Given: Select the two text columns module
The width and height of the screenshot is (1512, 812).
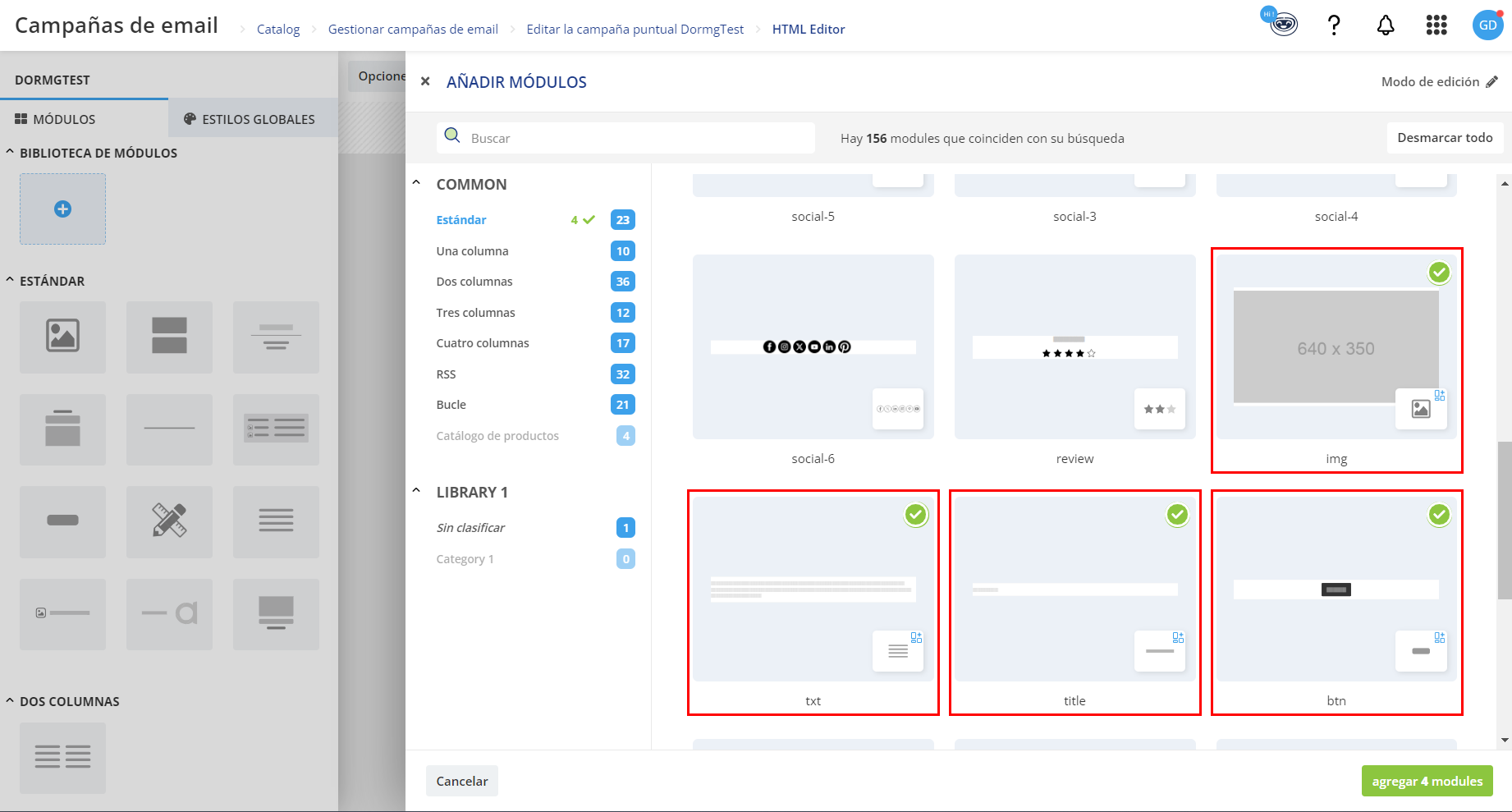Looking at the screenshot, I should point(62,758).
